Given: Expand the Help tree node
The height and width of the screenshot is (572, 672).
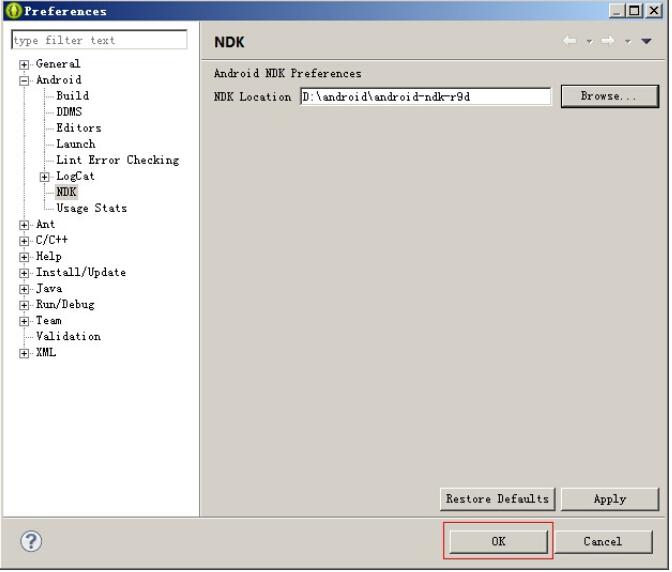Looking at the screenshot, I should click(24, 258).
